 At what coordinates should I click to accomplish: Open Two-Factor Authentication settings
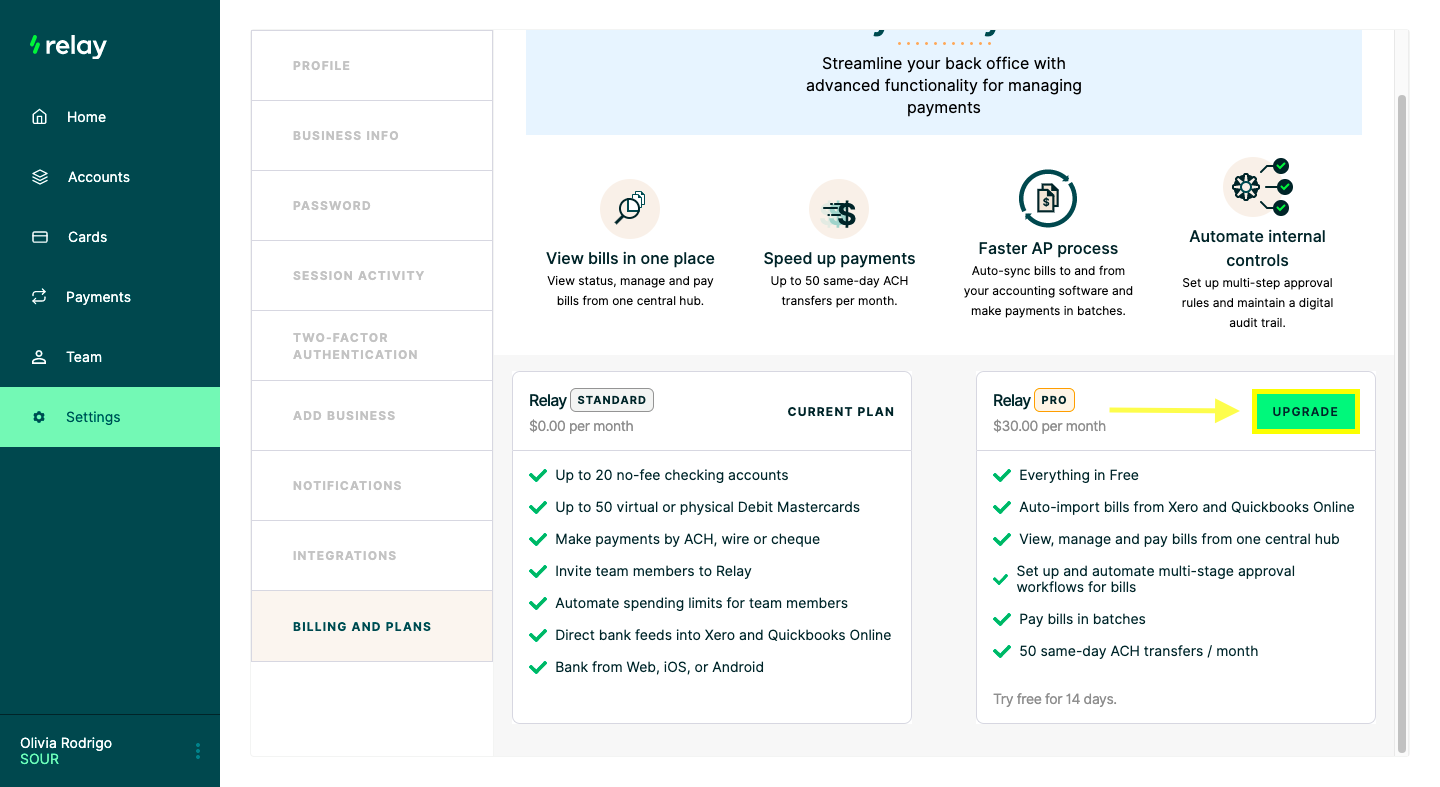372,346
